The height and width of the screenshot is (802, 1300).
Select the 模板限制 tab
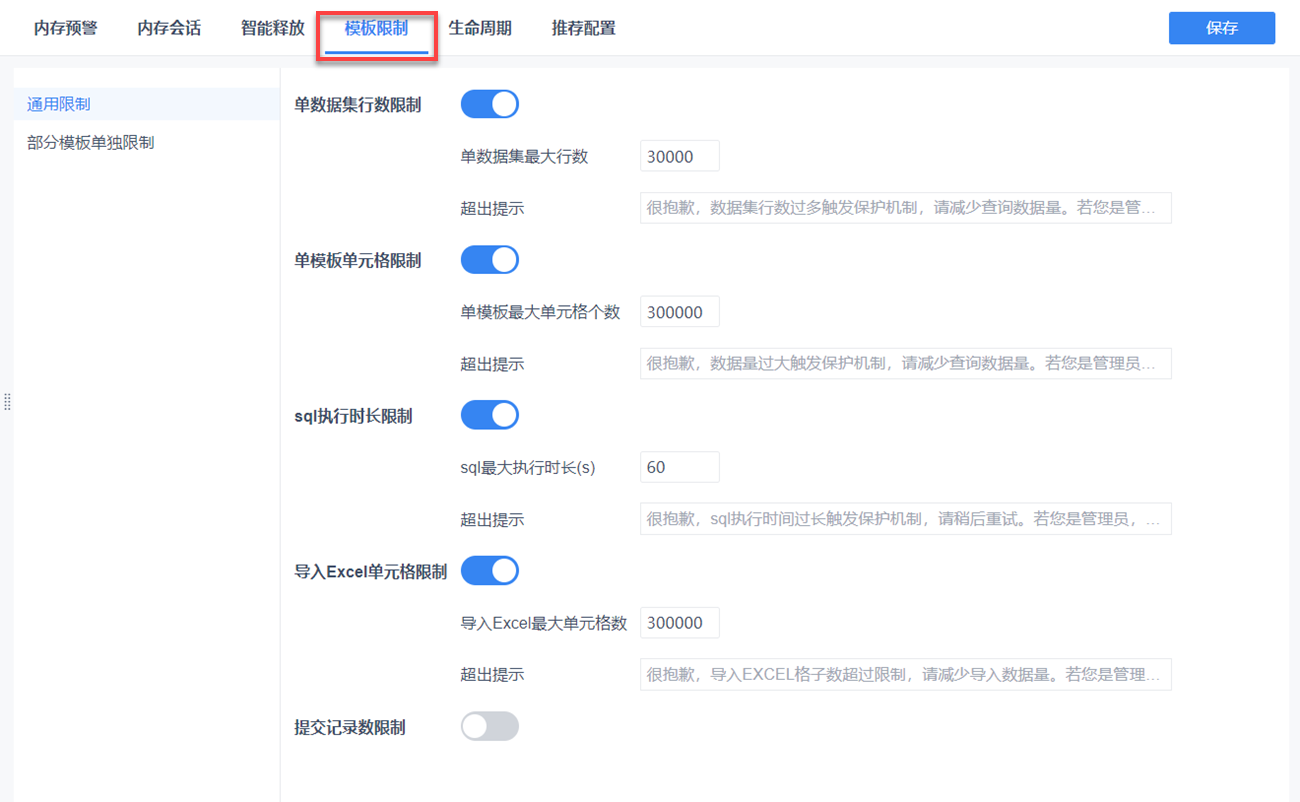[376, 28]
